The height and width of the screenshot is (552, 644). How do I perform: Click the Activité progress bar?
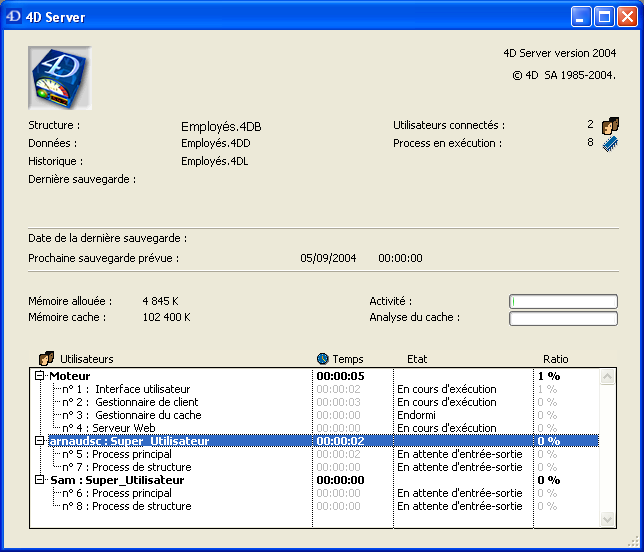coord(562,301)
